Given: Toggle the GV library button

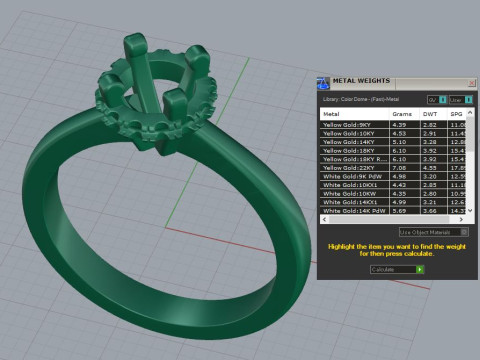Looking at the screenshot, I should click(437, 100).
